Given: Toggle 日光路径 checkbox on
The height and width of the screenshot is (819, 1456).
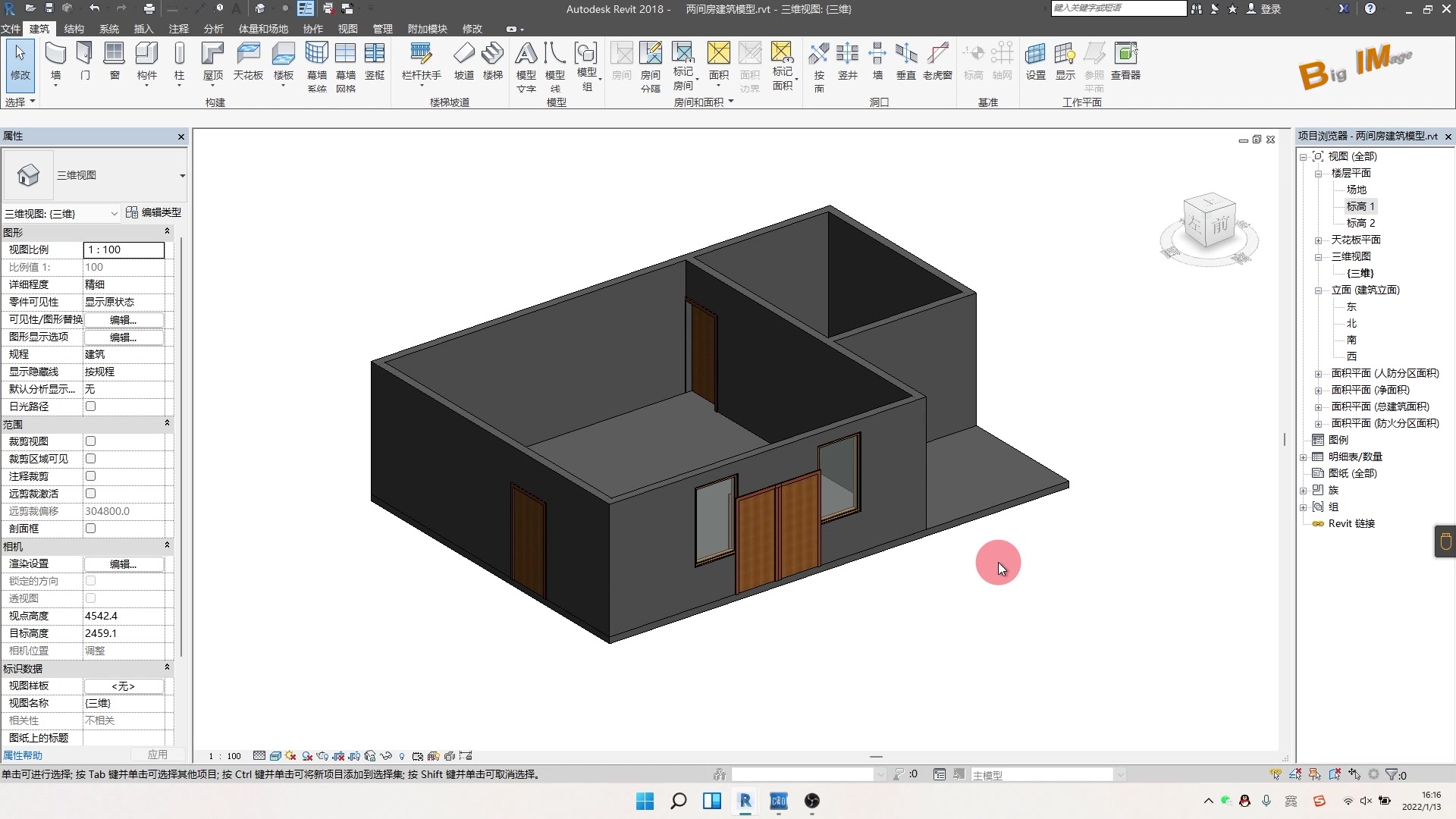Looking at the screenshot, I should click(90, 406).
